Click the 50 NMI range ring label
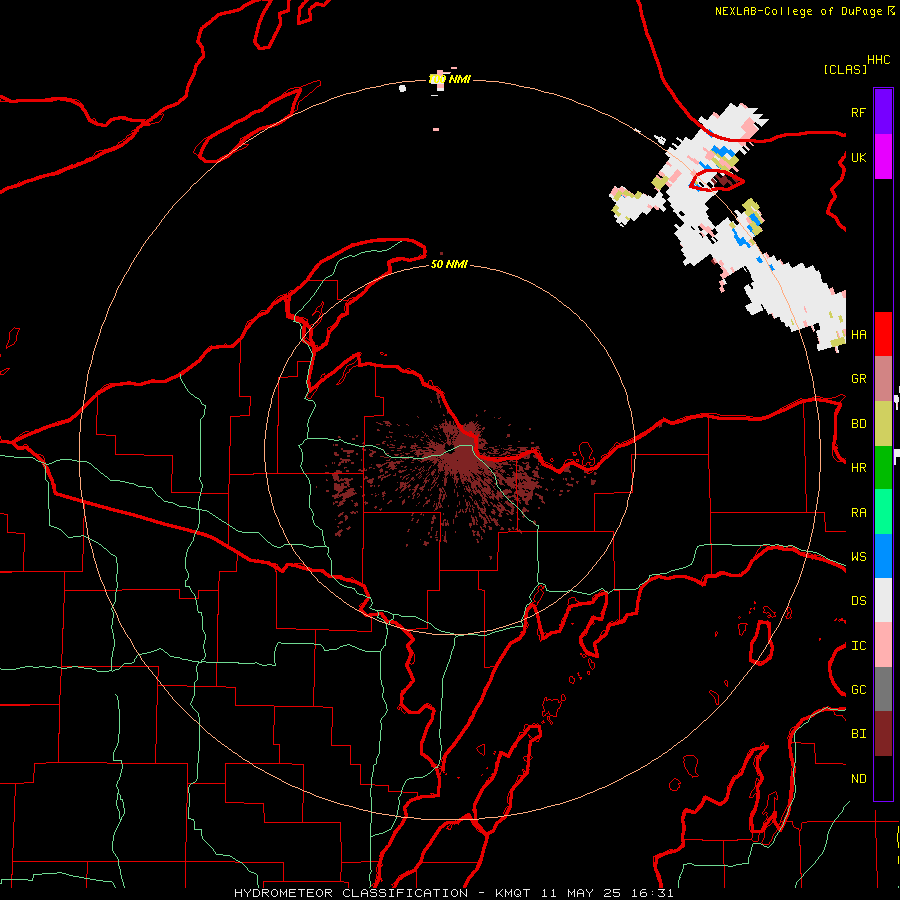This screenshot has width=900, height=900. point(449,264)
